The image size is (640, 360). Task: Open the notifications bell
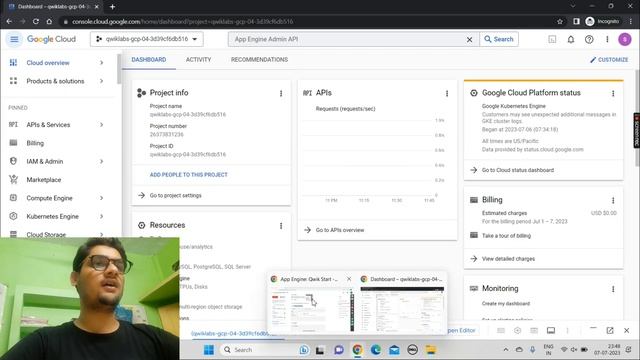(571, 40)
